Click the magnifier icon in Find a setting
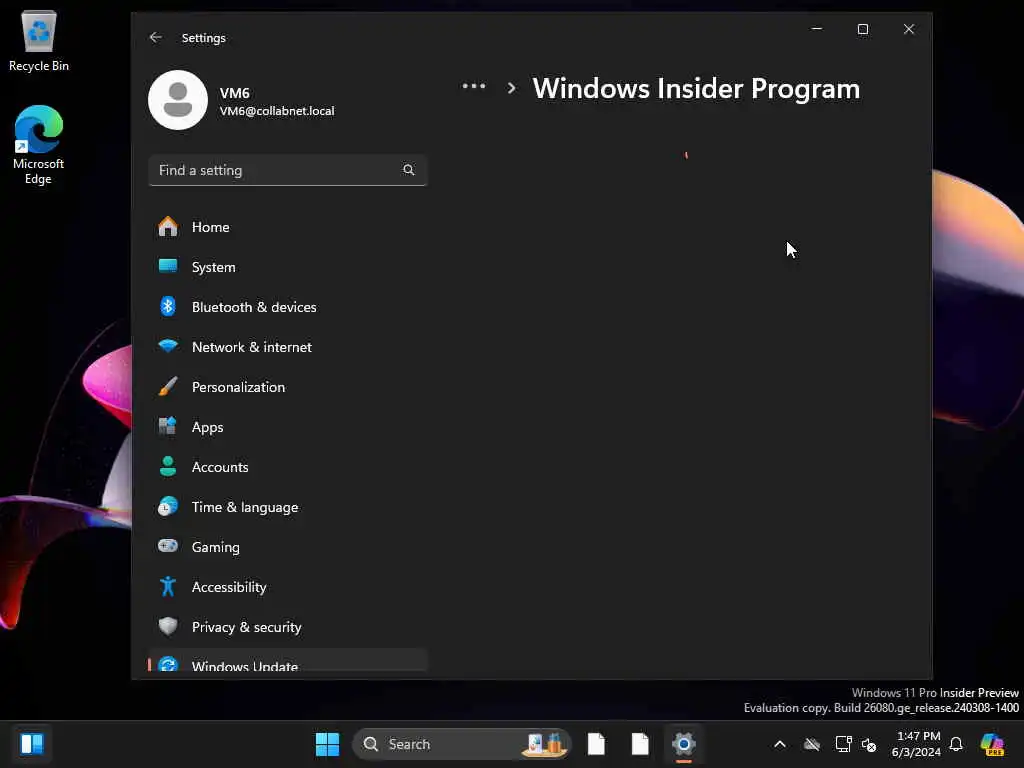Viewport: 1024px width, 768px height. [409, 170]
